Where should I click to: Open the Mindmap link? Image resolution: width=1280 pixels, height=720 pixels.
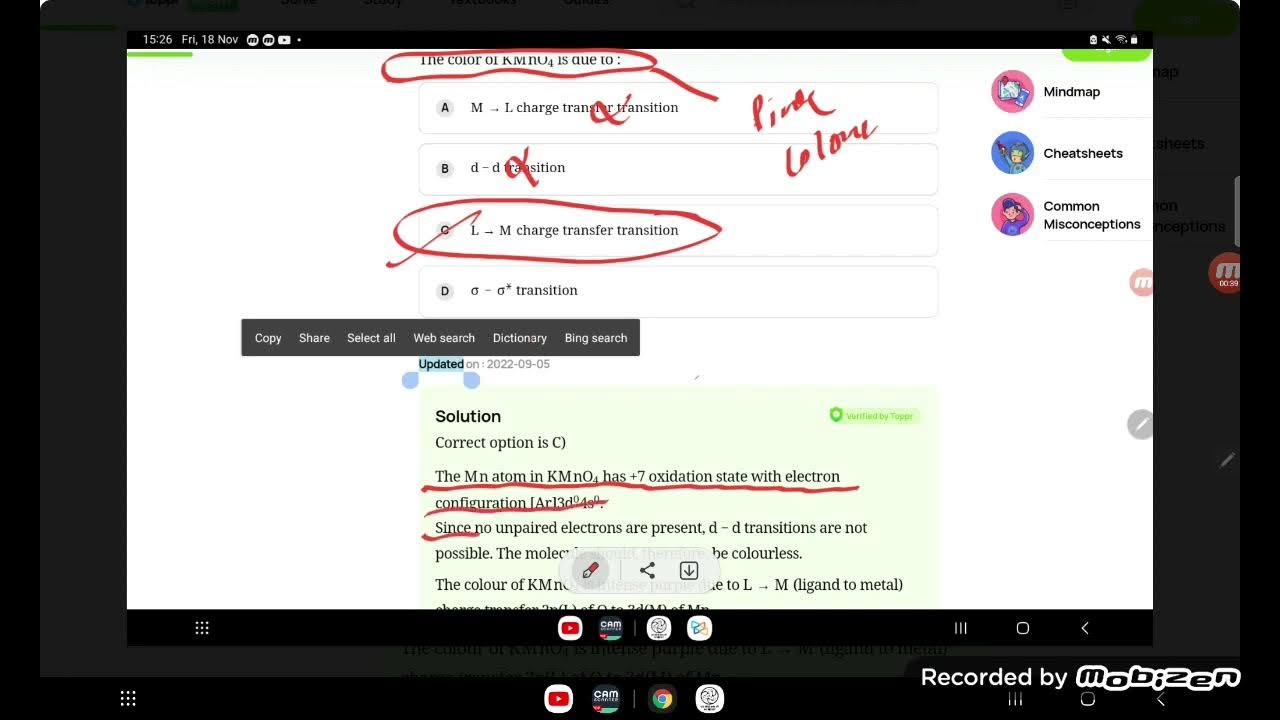pyautogui.click(x=1071, y=92)
